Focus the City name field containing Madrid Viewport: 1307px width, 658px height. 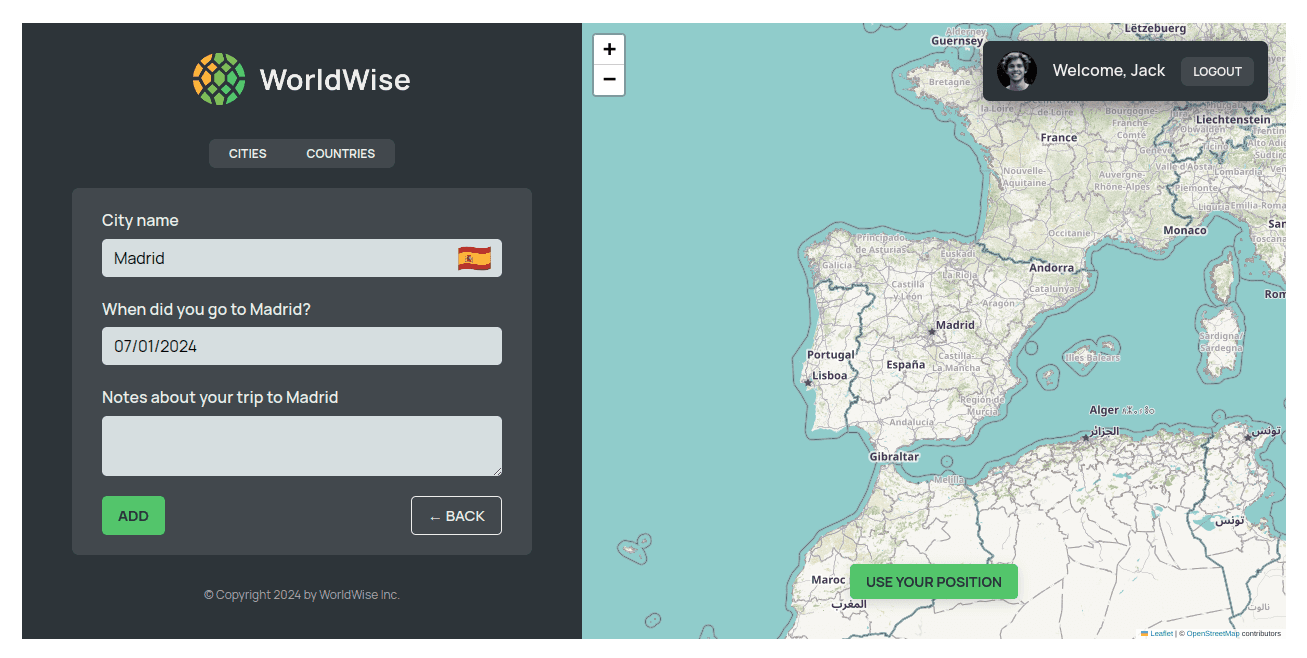tap(302, 258)
